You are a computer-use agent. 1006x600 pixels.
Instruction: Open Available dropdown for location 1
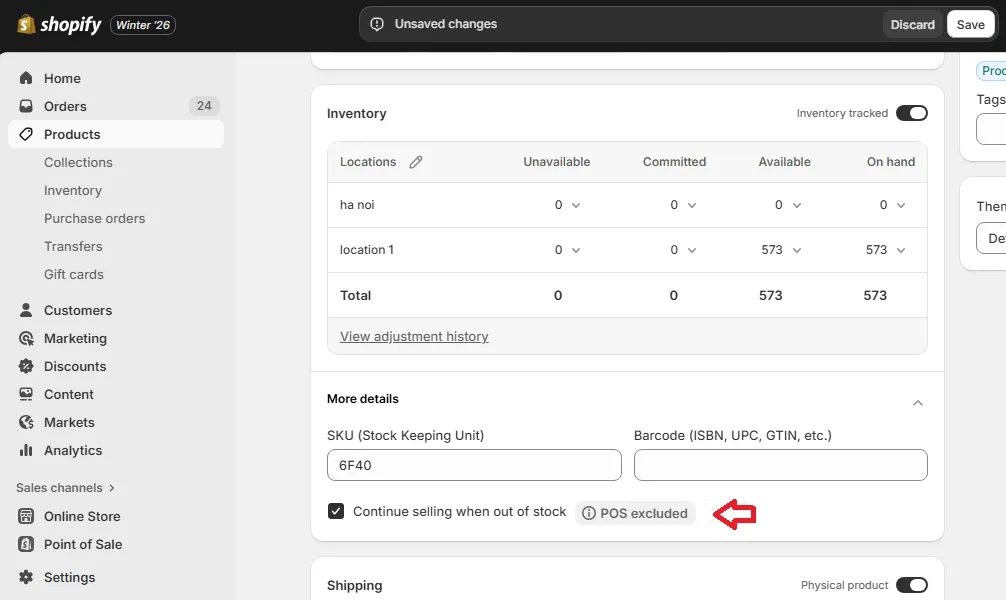coord(796,250)
